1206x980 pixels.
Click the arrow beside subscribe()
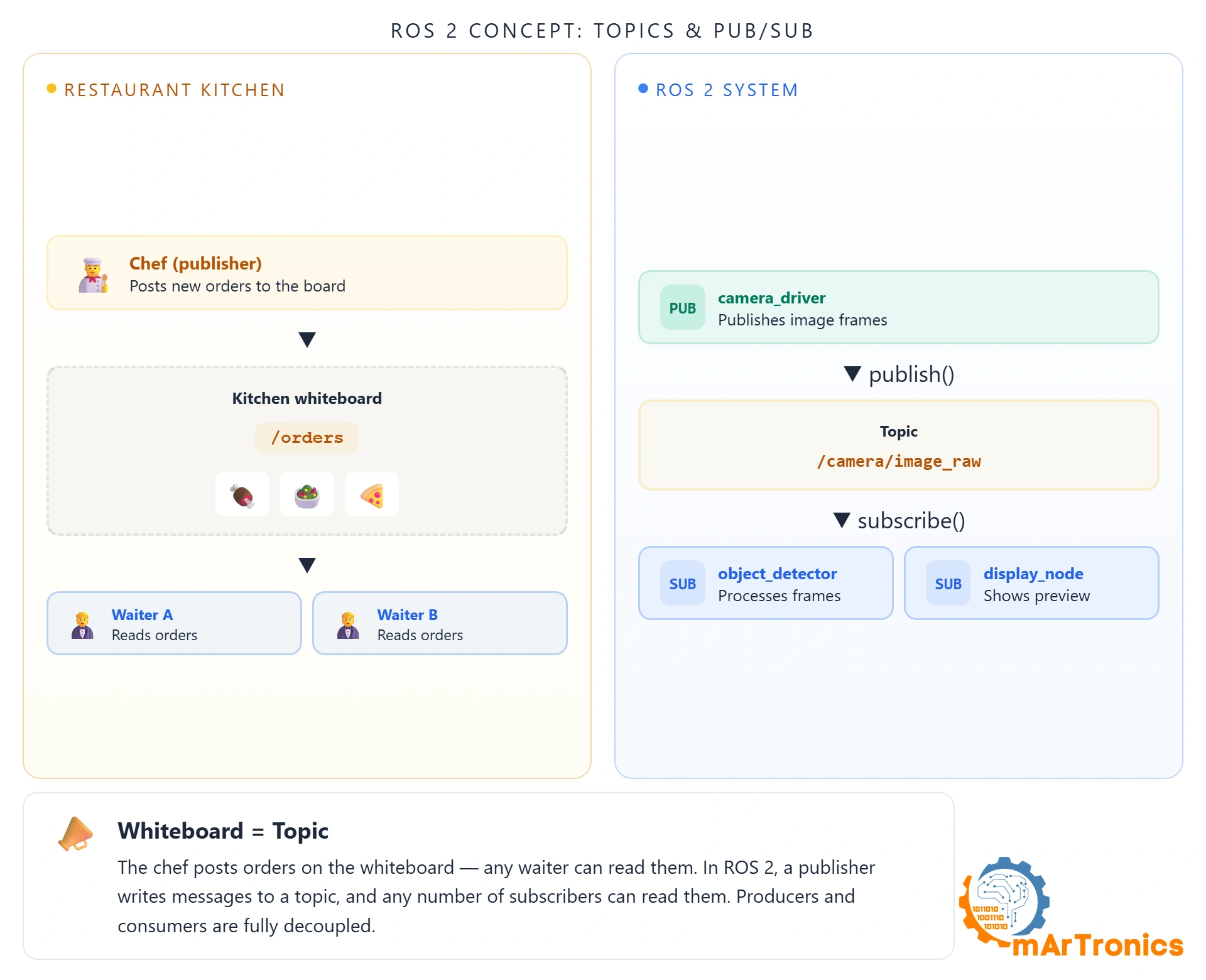842,520
